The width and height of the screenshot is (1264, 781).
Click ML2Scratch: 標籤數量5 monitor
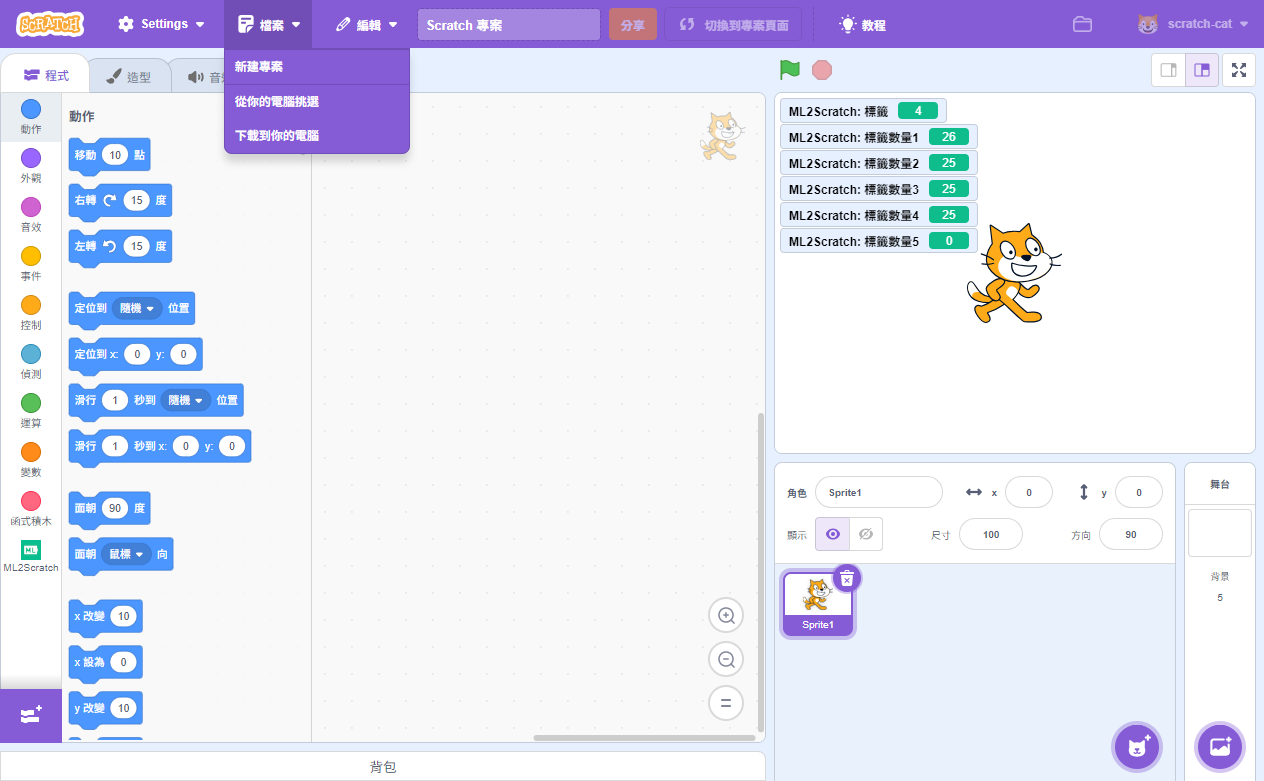(879, 241)
